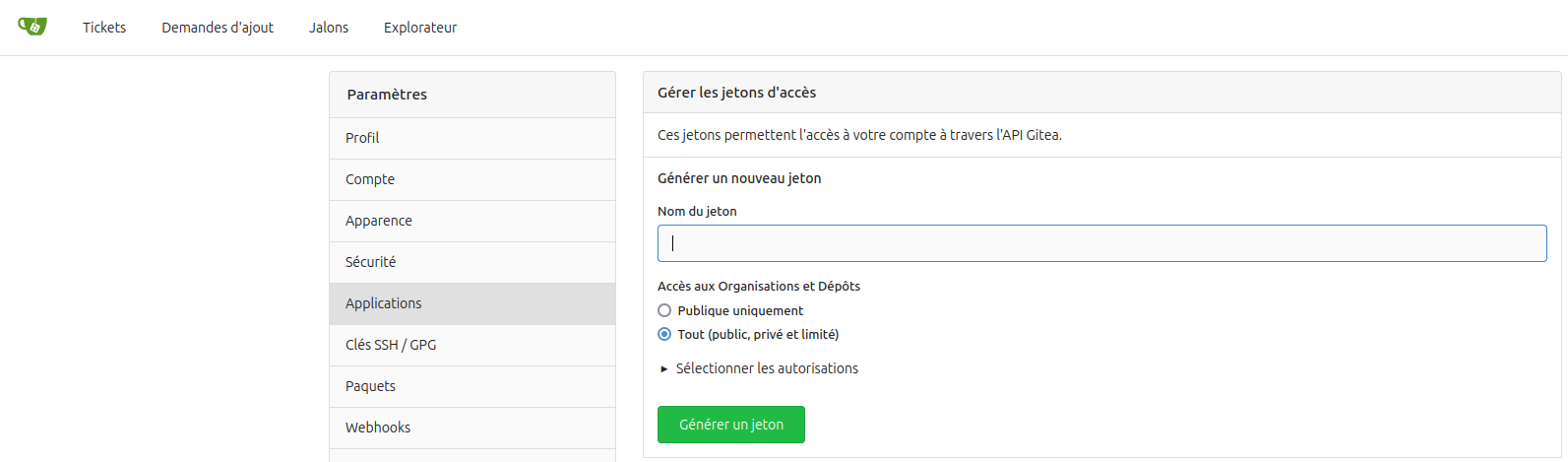Select Applications in settings sidebar

coord(472,303)
